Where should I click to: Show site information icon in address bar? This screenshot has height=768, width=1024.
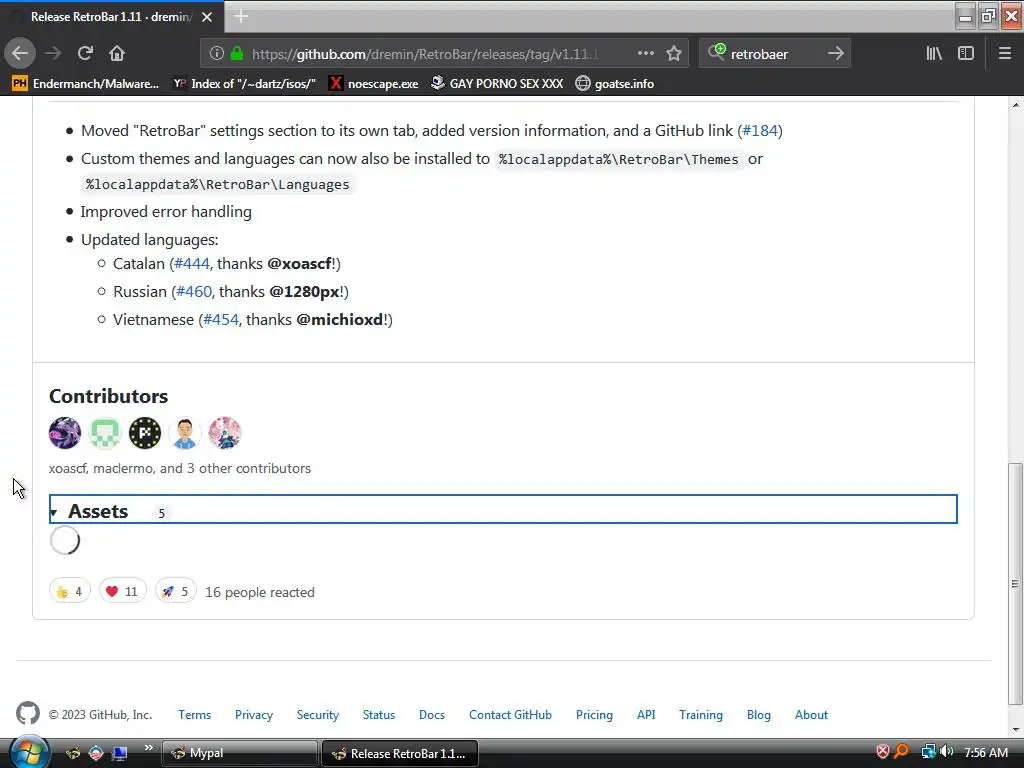click(217, 54)
